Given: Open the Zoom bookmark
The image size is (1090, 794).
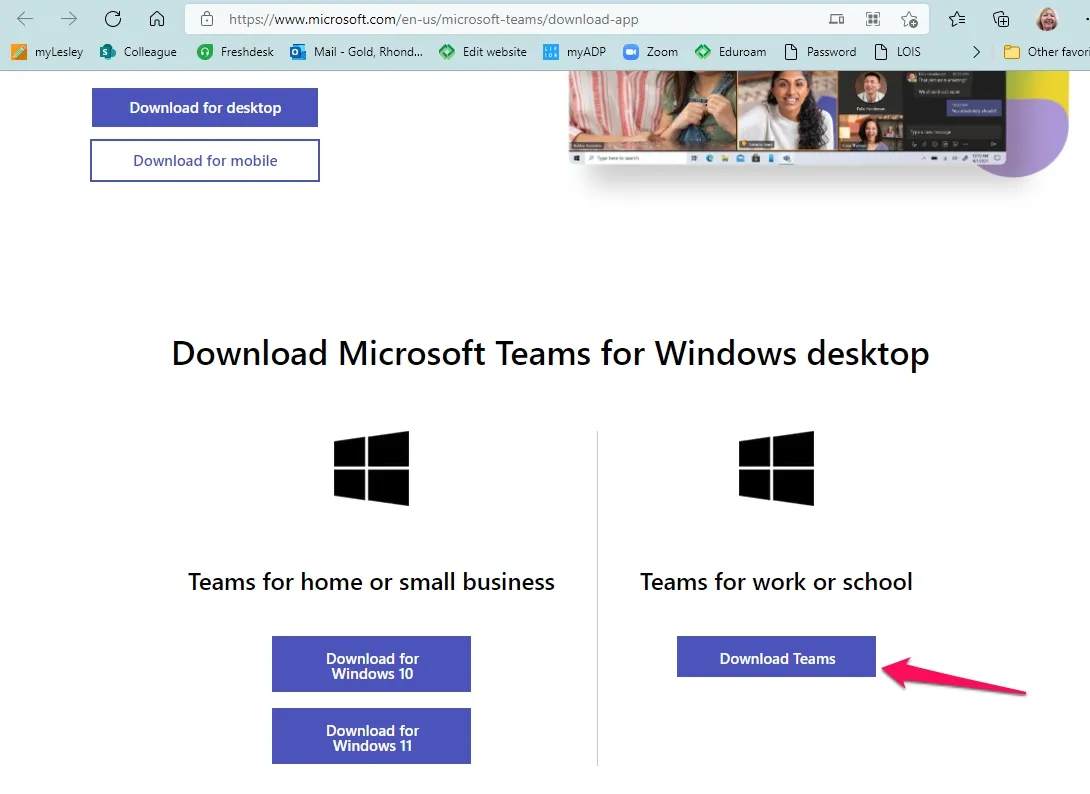Looking at the screenshot, I should click(x=650, y=51).
